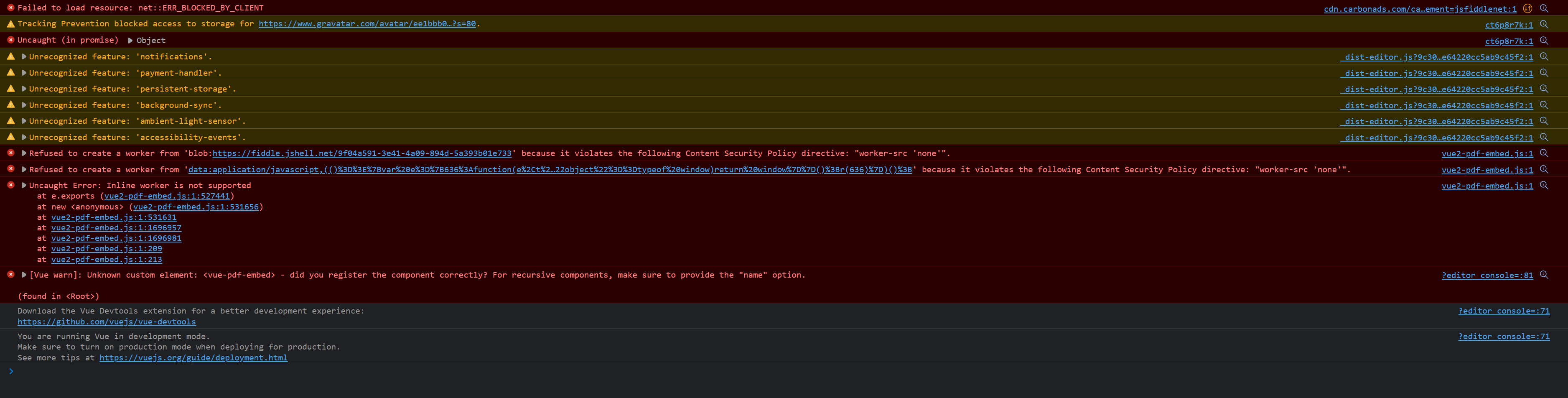Expand the Unrecognized feature 'accessibility-events' message
The width and height of the screenshot is (1568, 398).
tap(24, 137)
